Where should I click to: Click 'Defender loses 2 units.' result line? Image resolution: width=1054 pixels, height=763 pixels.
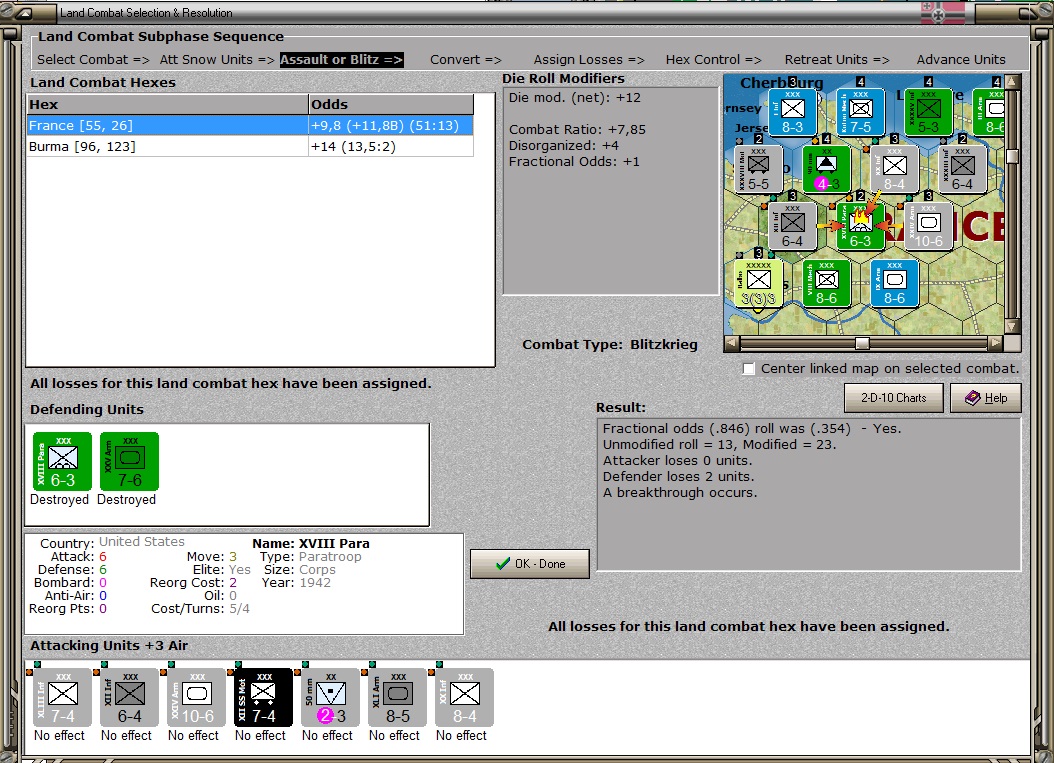[678, 477]
